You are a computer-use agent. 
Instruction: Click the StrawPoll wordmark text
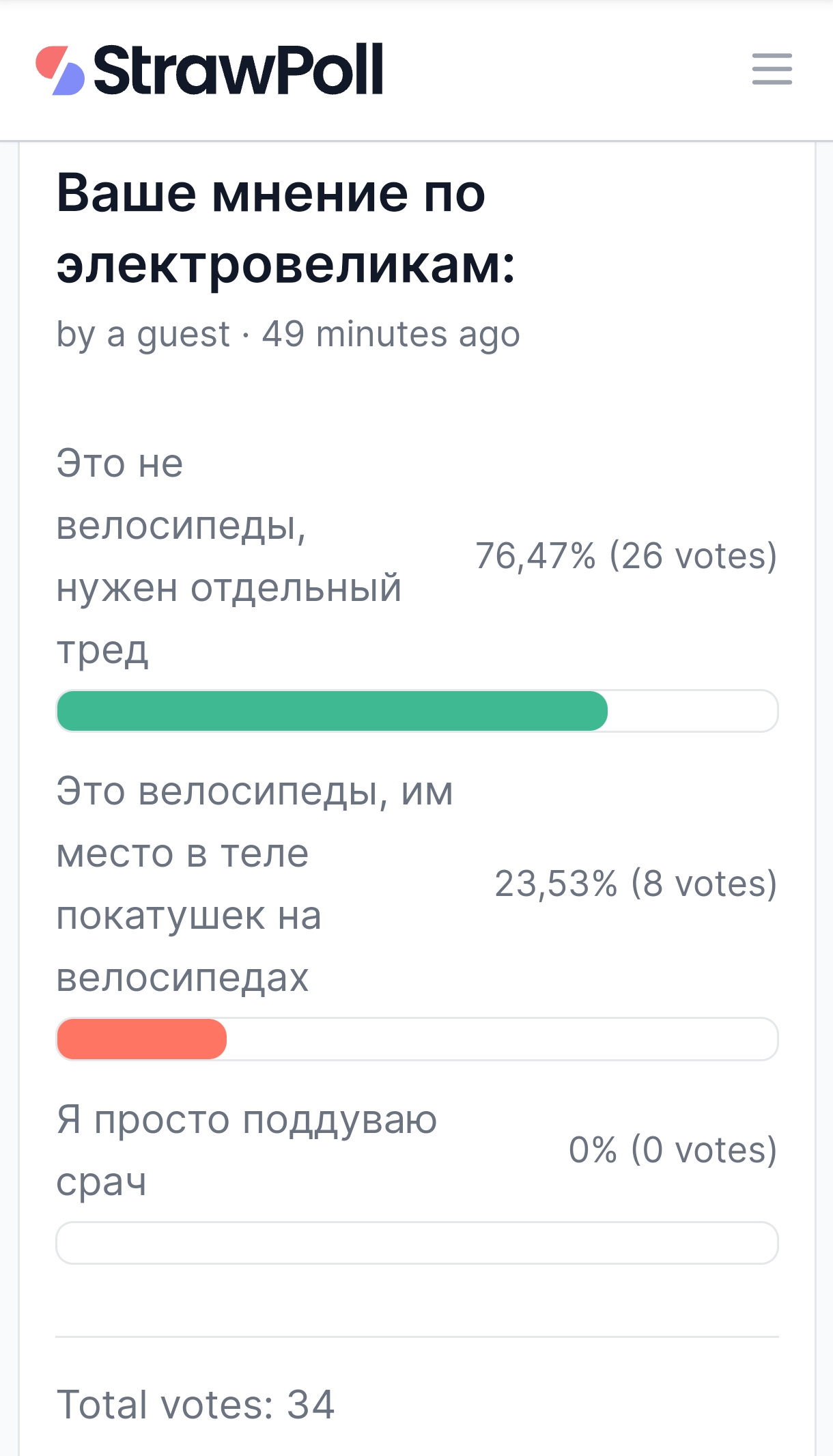click(x=238, y=70)
